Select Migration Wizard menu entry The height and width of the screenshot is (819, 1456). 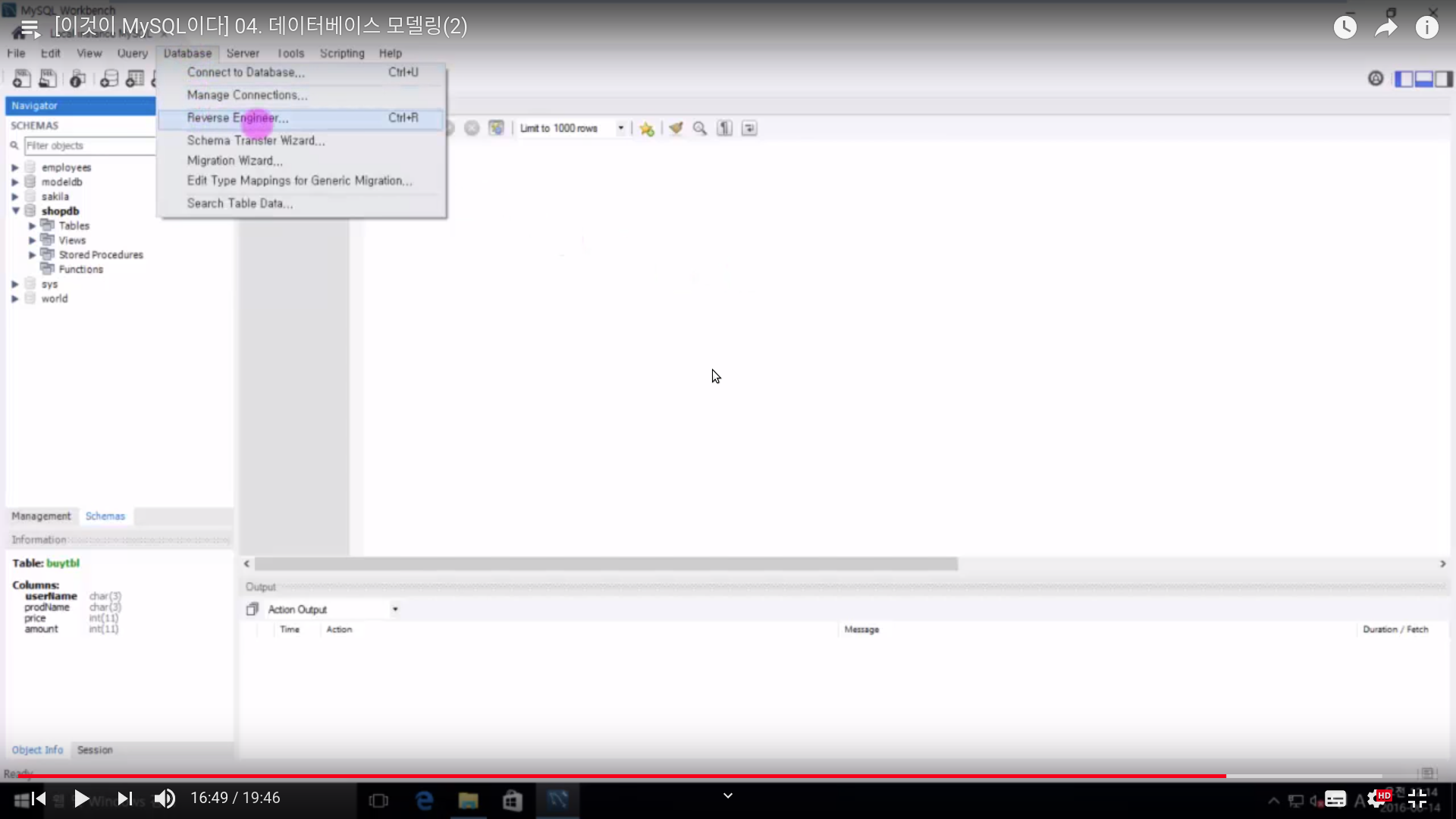coord(301,161)
